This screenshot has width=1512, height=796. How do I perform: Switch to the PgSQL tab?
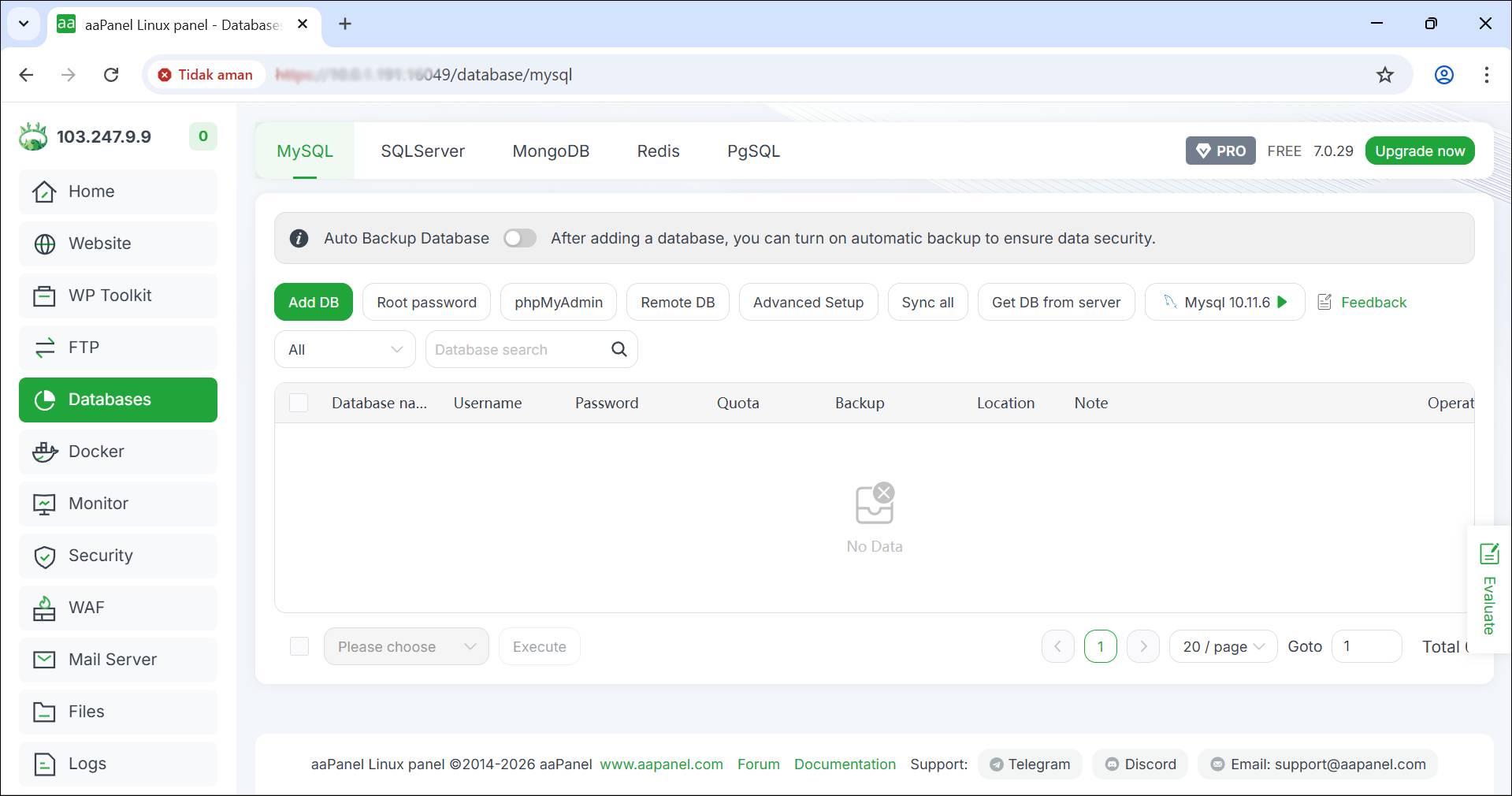point(753,151)
